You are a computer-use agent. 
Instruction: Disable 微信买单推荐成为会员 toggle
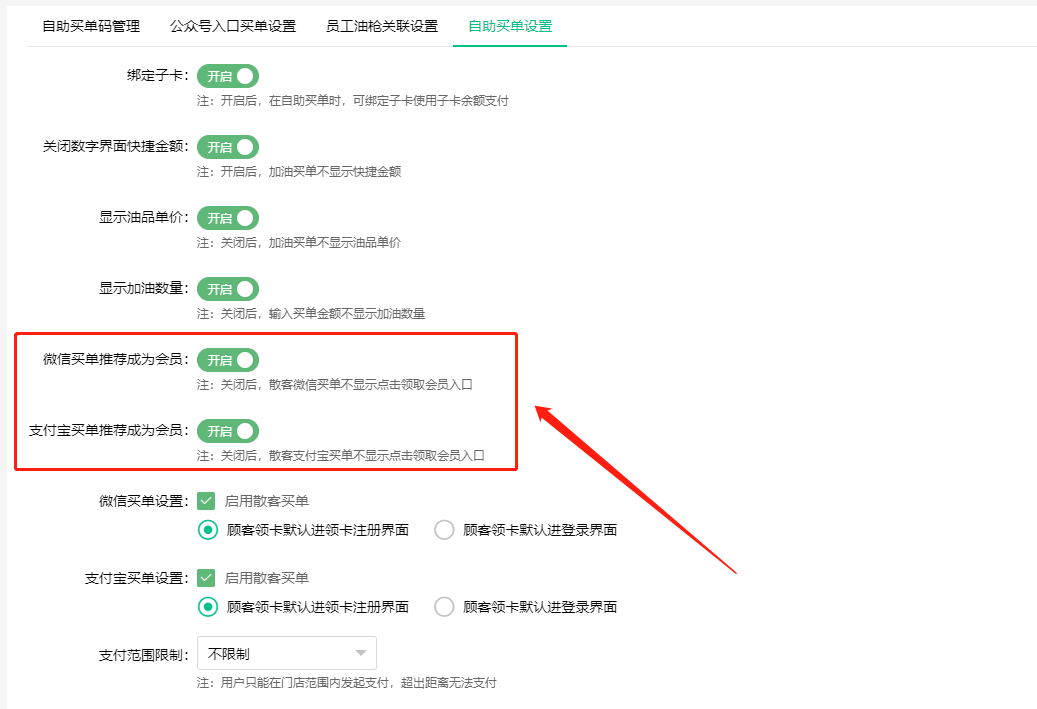tap(228, 360)
